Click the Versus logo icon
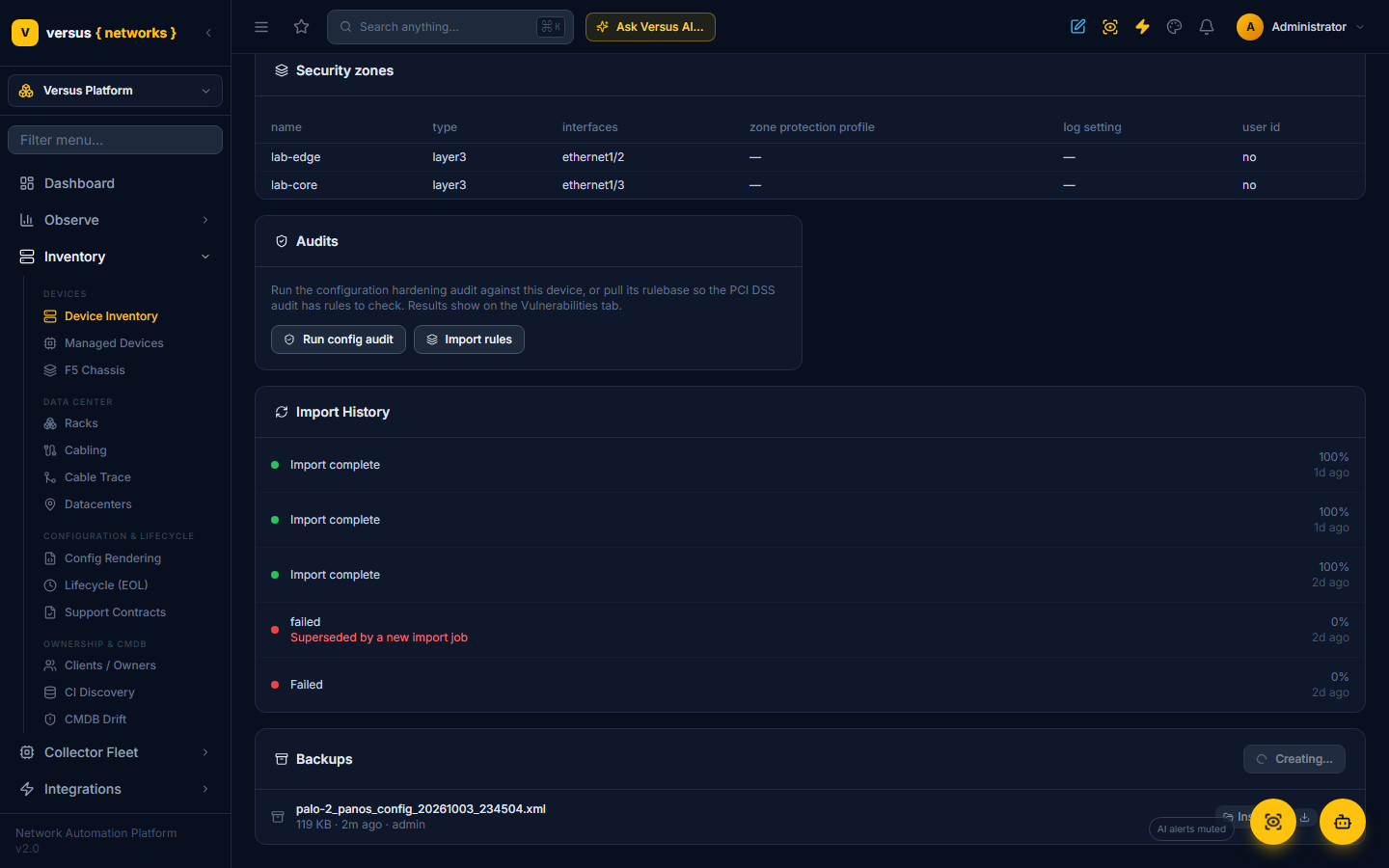Image resolution: width=1389 pixels, height=868 pixels. coord(25,33)
